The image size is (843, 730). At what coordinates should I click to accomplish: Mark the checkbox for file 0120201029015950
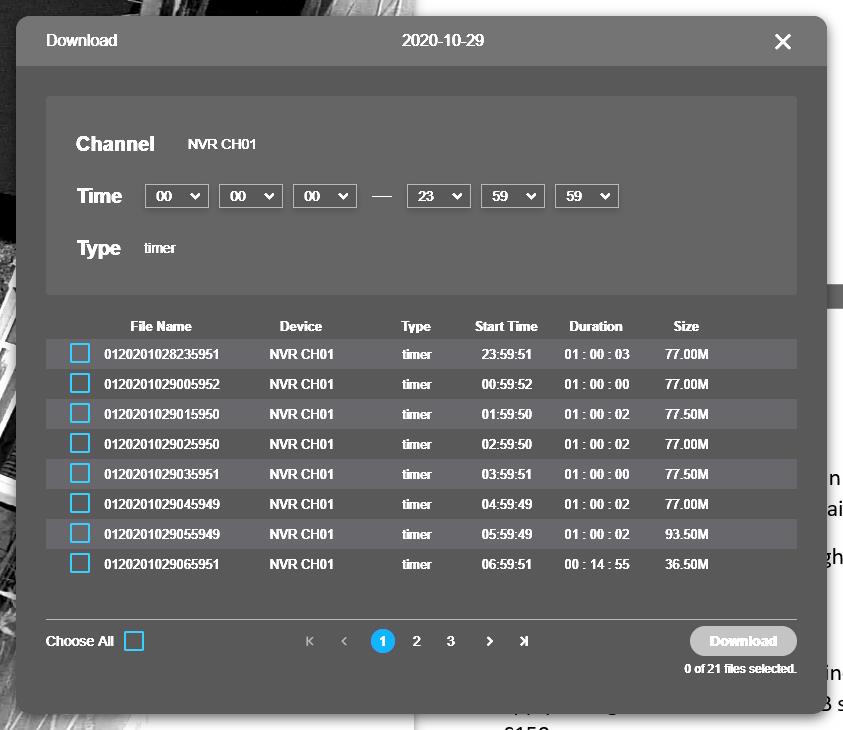click(x=80, y=414)
